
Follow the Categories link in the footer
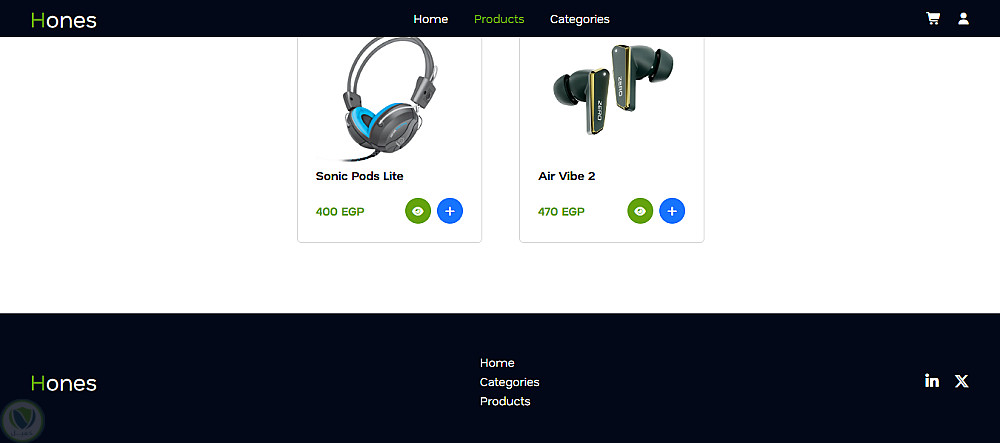(510, 382)
